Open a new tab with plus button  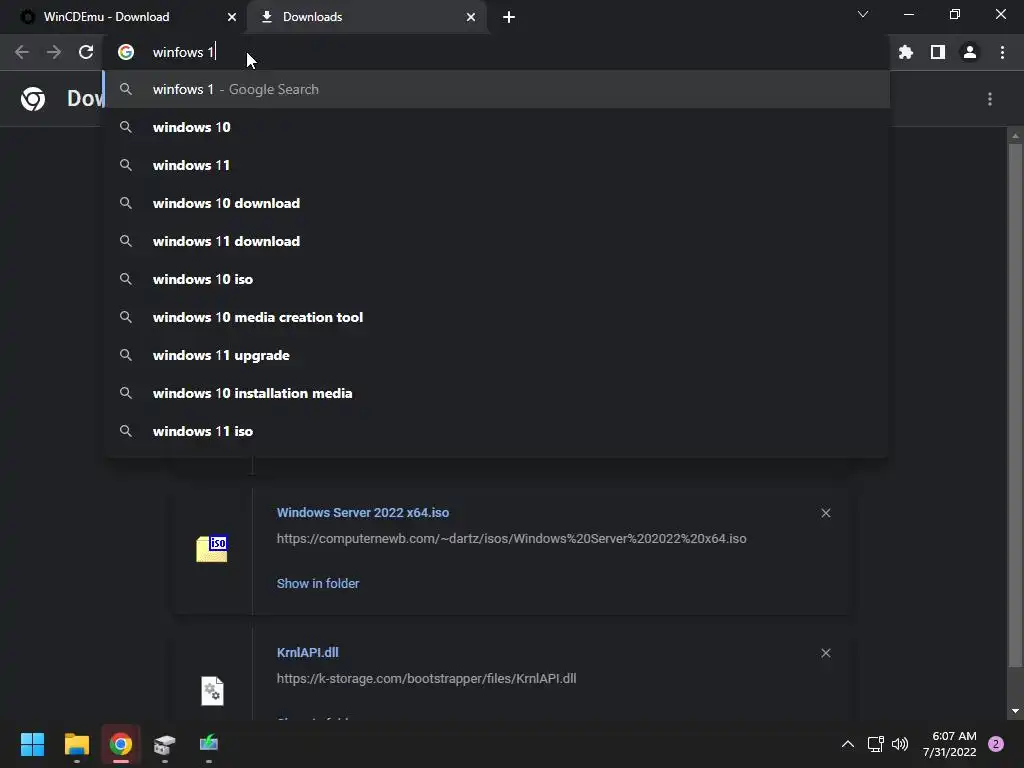coord(509,17)
